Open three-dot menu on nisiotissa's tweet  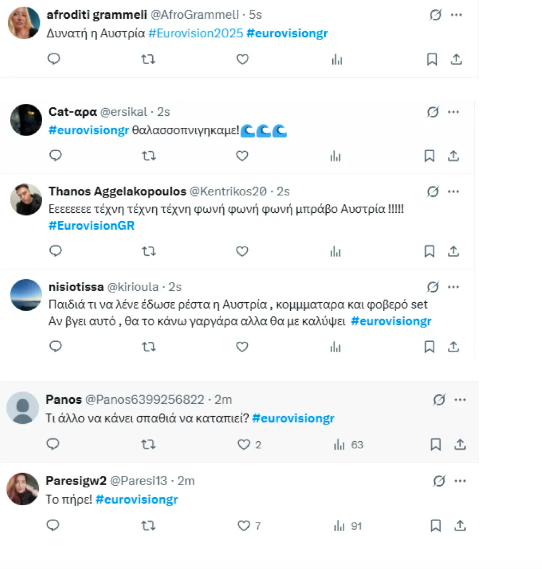453,287
